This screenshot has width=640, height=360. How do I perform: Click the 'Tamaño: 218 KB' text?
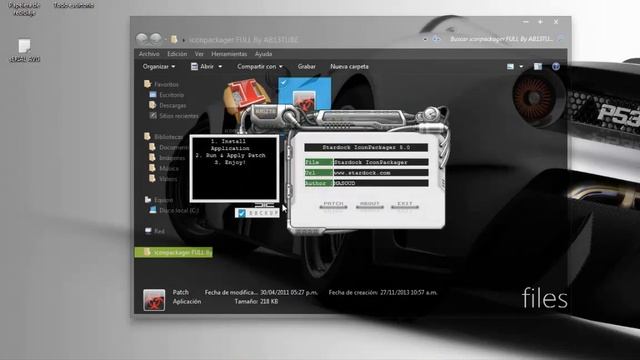pyautogui.click(x=256, y=302)
